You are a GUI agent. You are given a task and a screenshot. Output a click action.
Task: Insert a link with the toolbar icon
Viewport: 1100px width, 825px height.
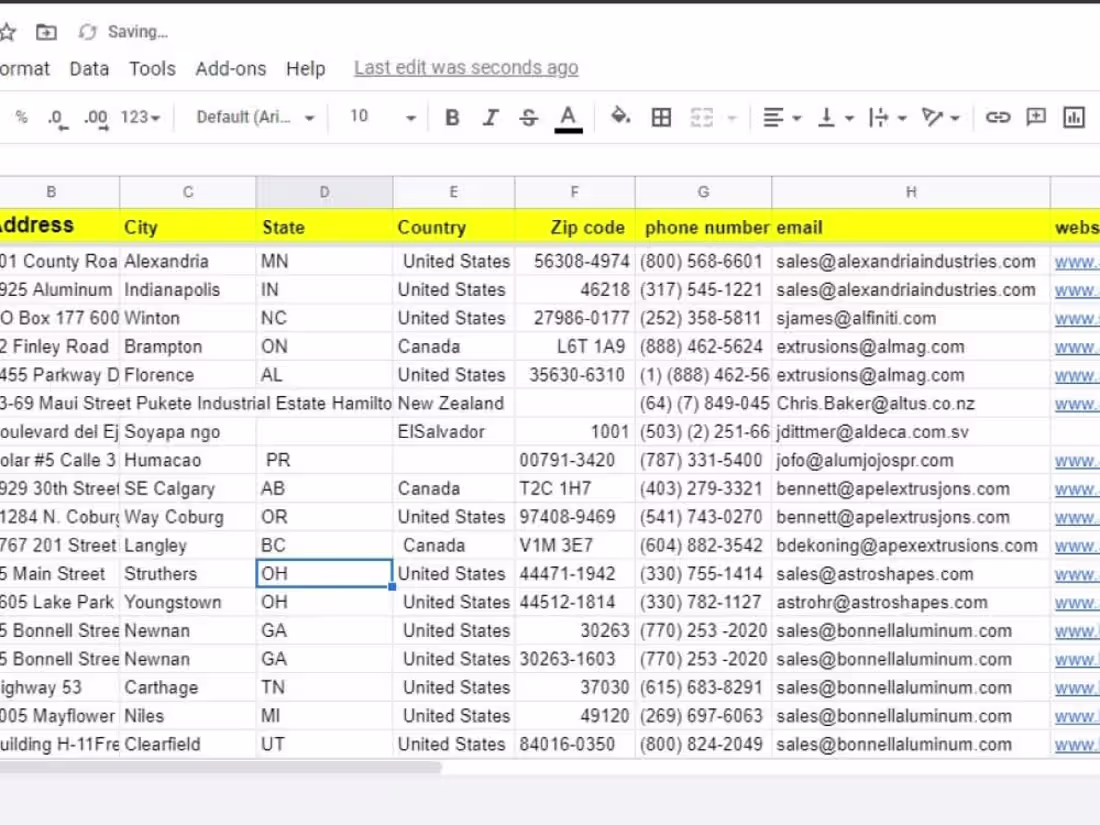point(998,117)
